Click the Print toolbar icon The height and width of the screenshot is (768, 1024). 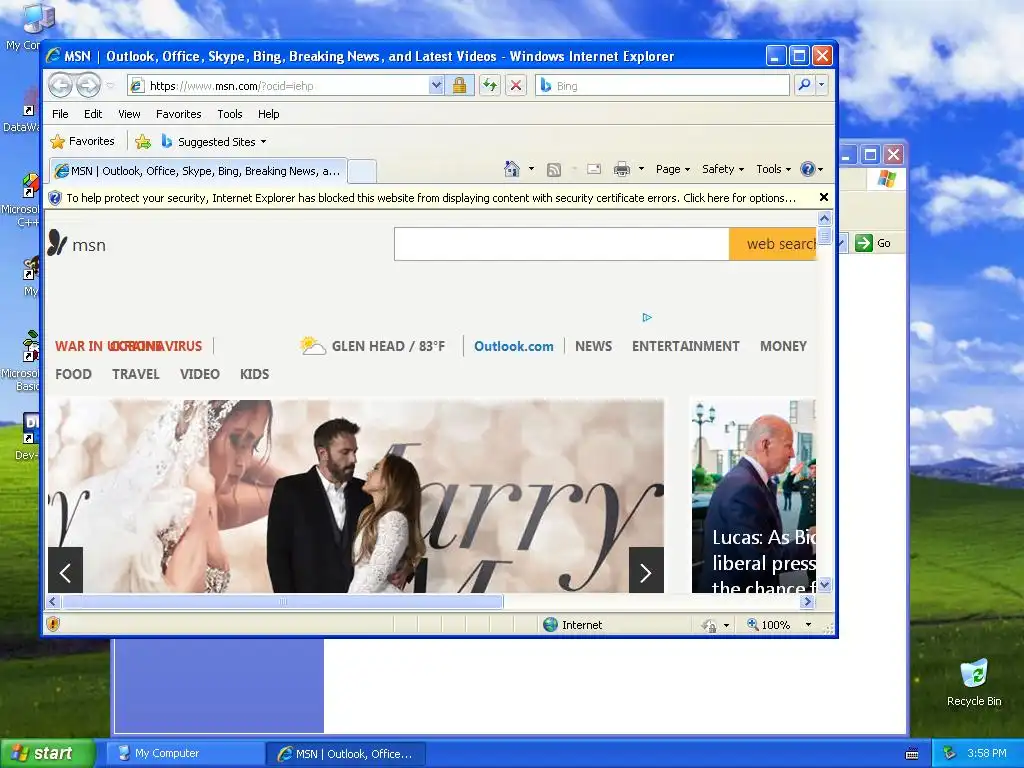622,170
